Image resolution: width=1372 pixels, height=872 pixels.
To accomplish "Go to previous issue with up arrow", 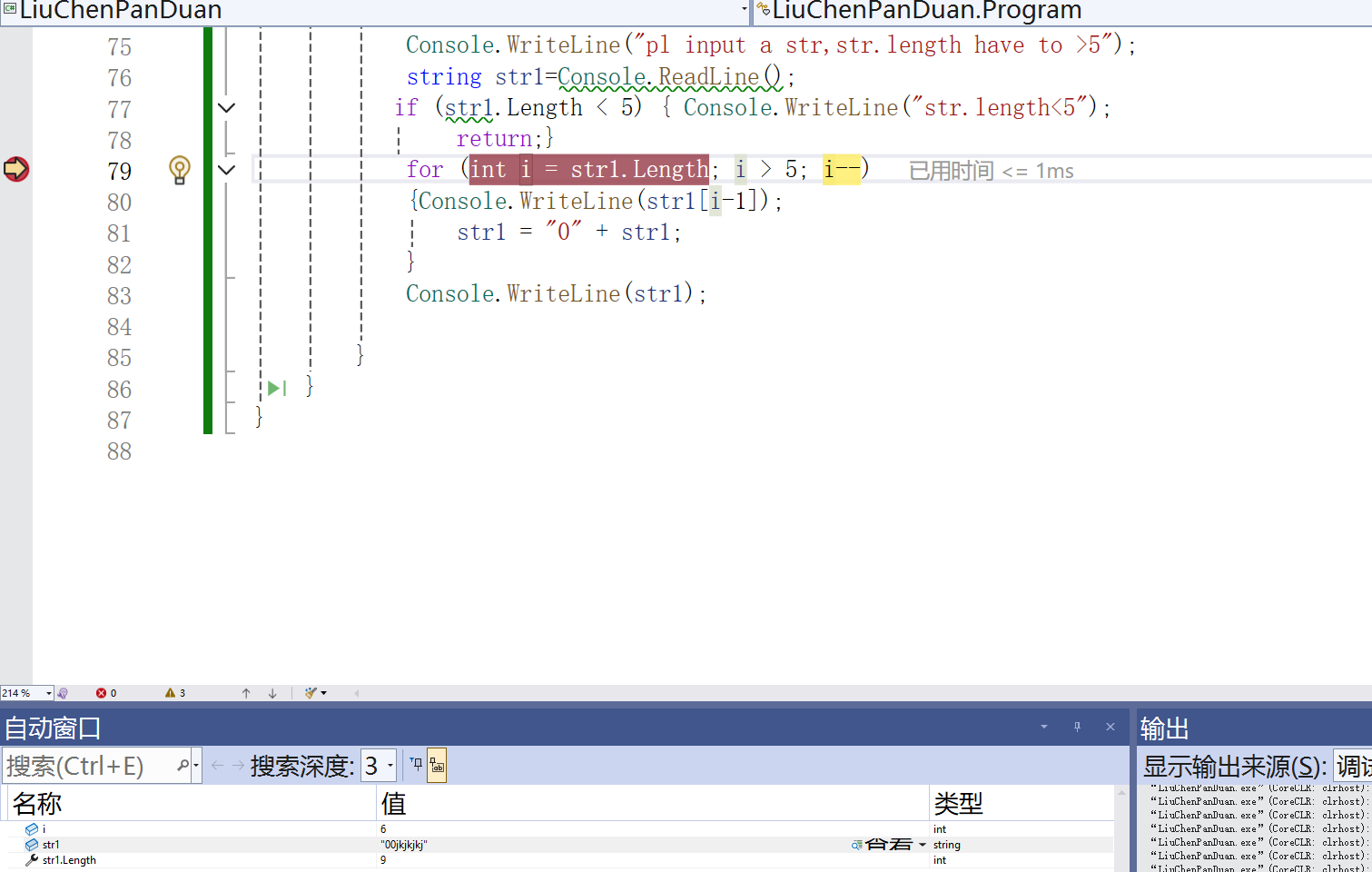I will 246,693.
